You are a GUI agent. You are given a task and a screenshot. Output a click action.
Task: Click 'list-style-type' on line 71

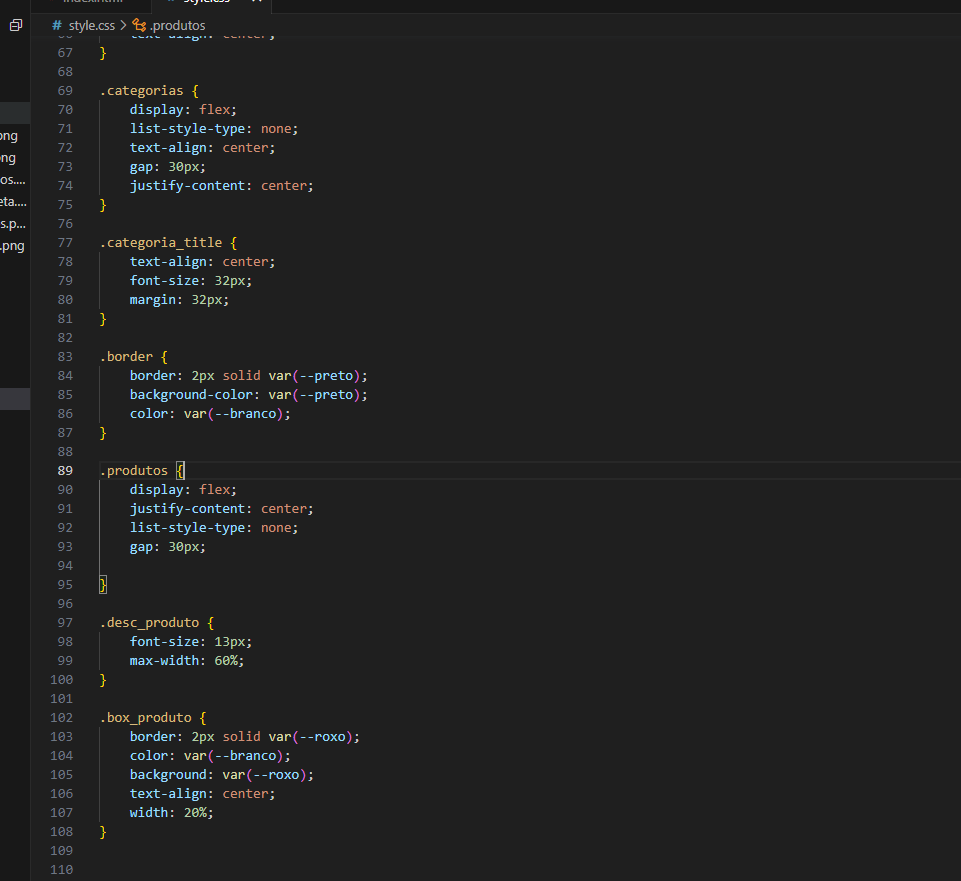tap(188, 129)
